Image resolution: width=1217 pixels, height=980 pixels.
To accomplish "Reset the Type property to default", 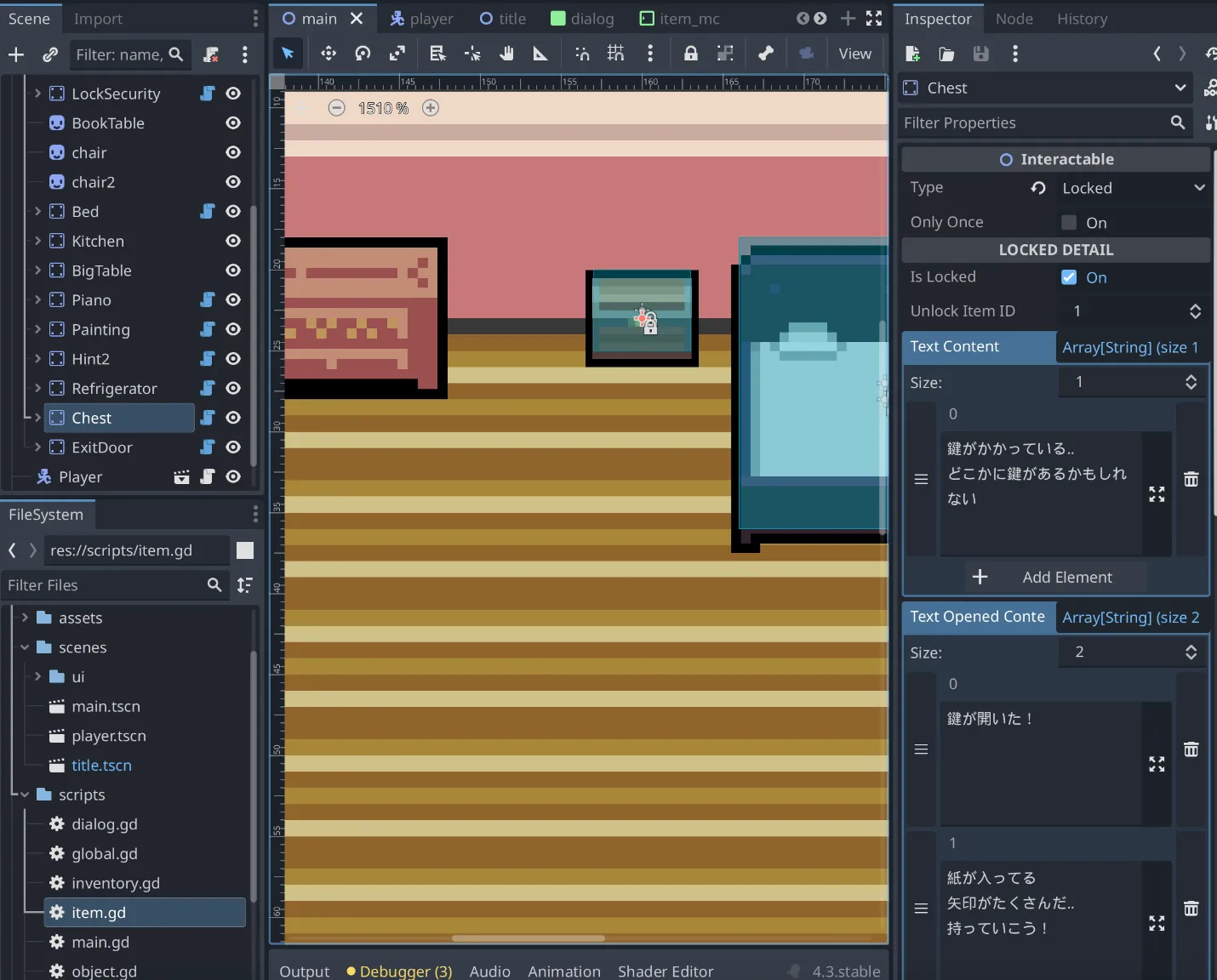I will 1038,188.
